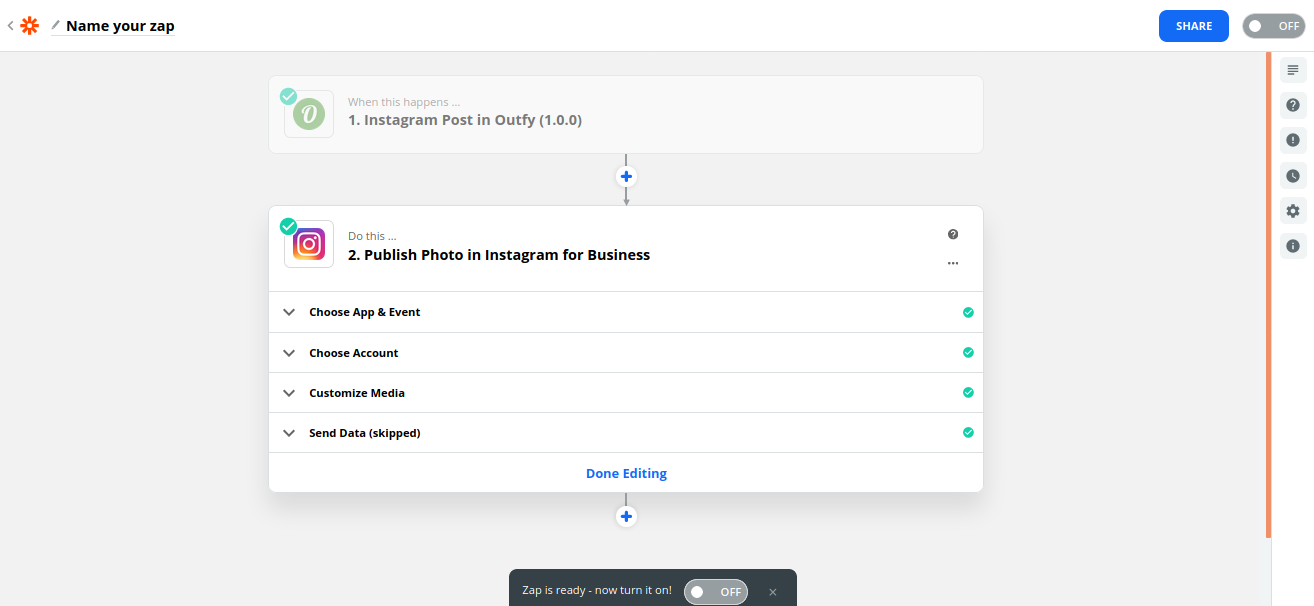Turn on the zap with header toggle
Screen dimensions: 1314x606
[x=1273, y=26]
